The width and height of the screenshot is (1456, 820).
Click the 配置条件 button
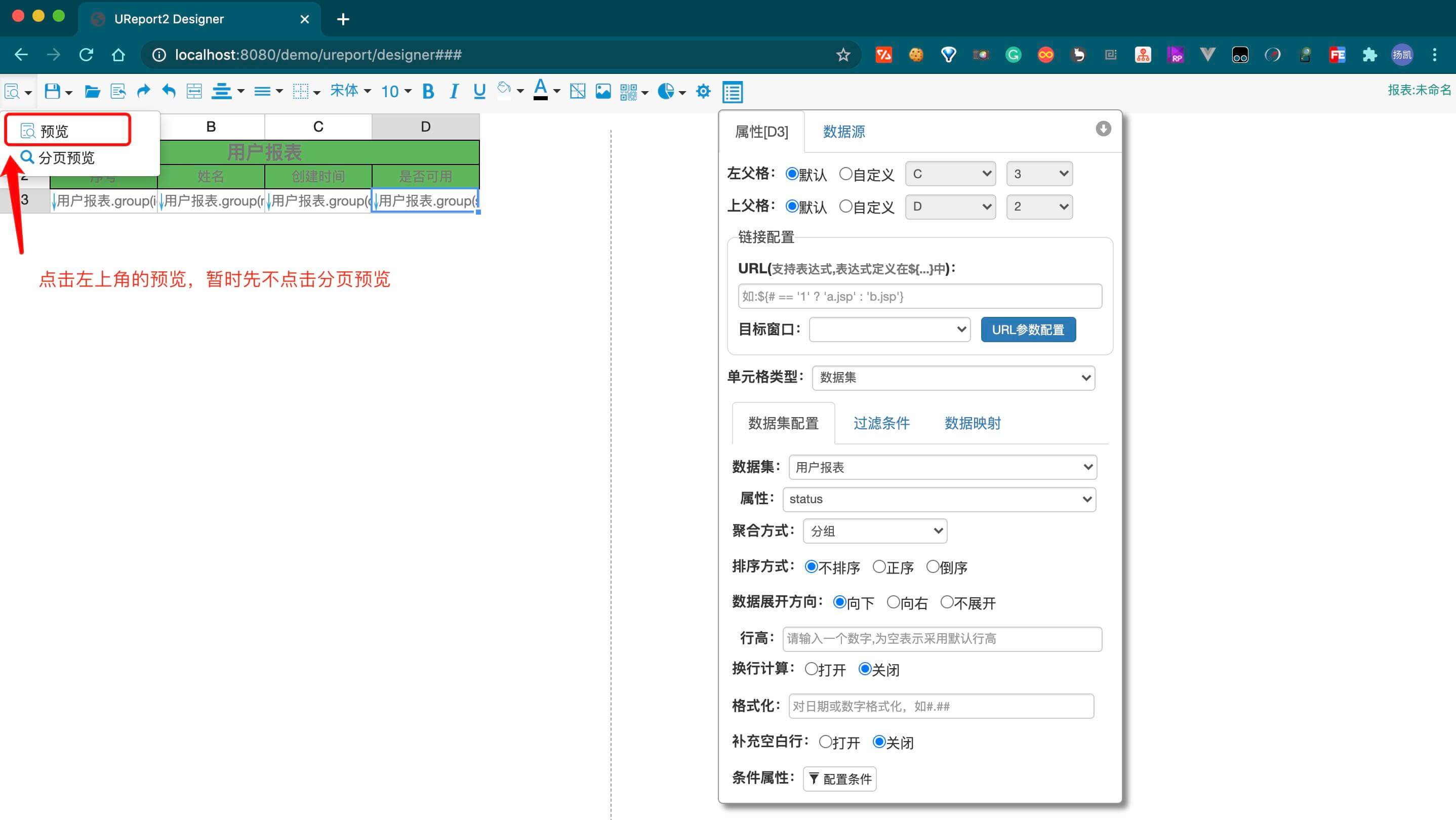tap(839, 778)
